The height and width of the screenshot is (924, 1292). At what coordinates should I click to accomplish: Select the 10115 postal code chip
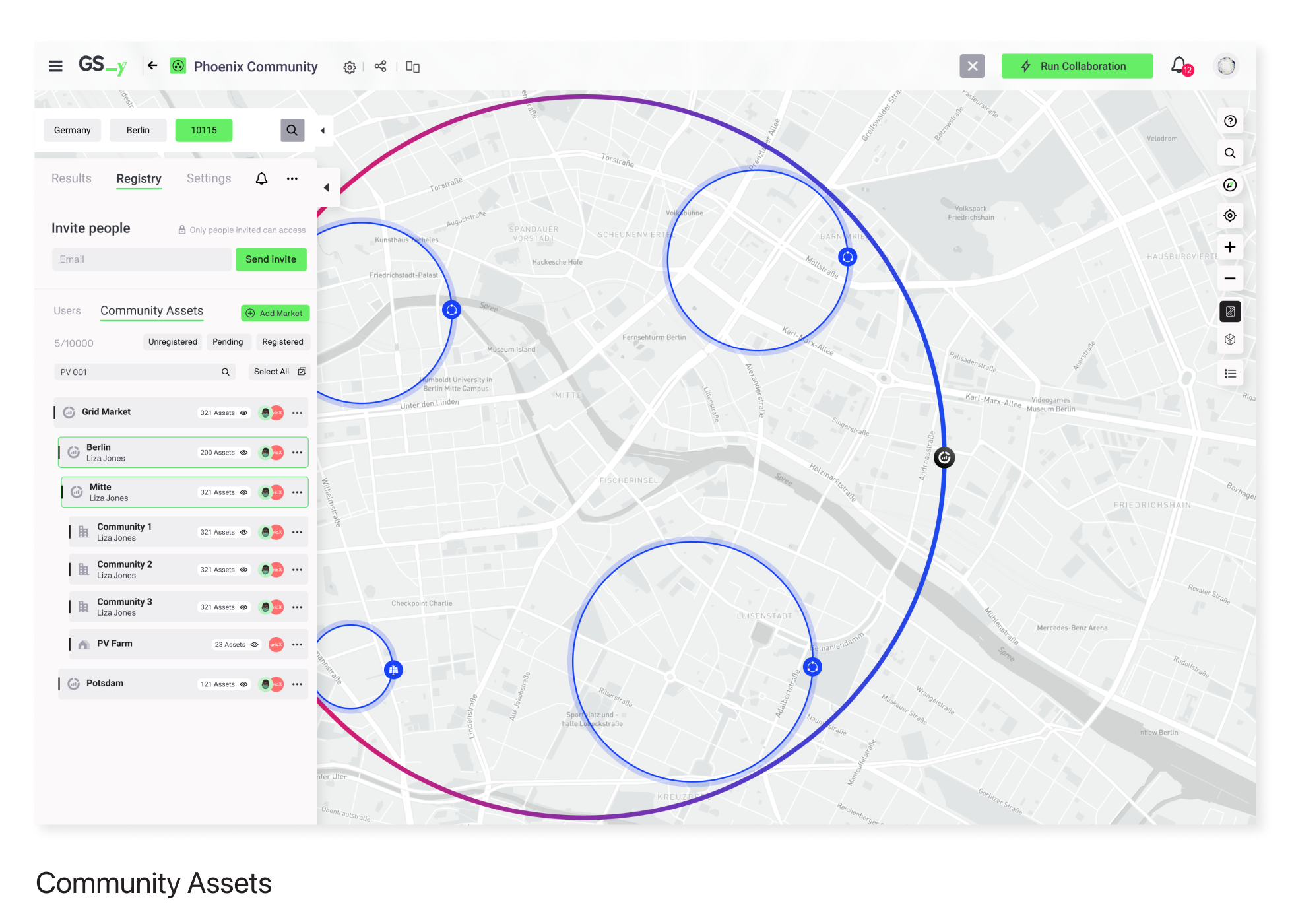click(x=204, y=130)
